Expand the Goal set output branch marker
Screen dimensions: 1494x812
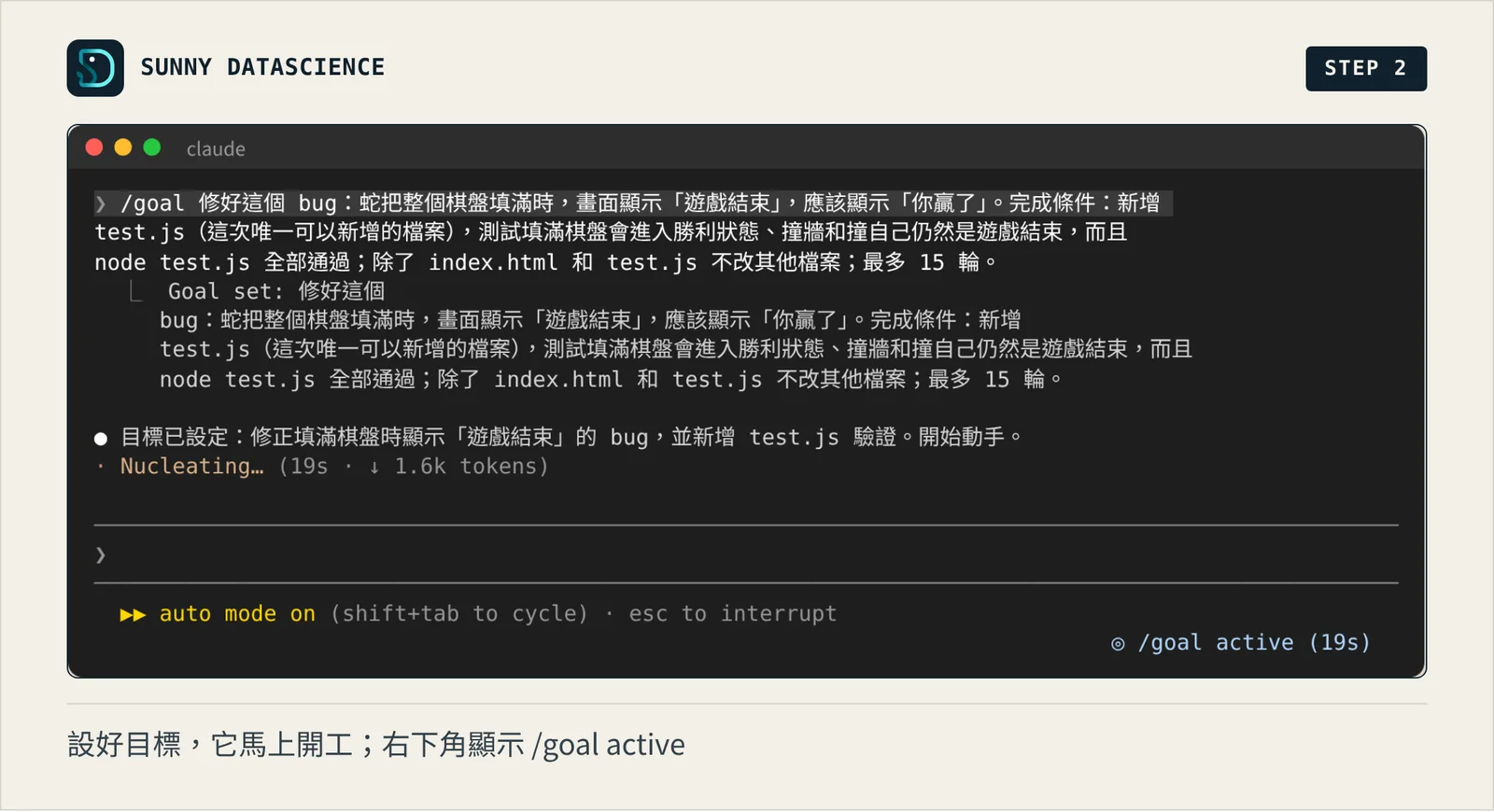(x=136, y=292)
